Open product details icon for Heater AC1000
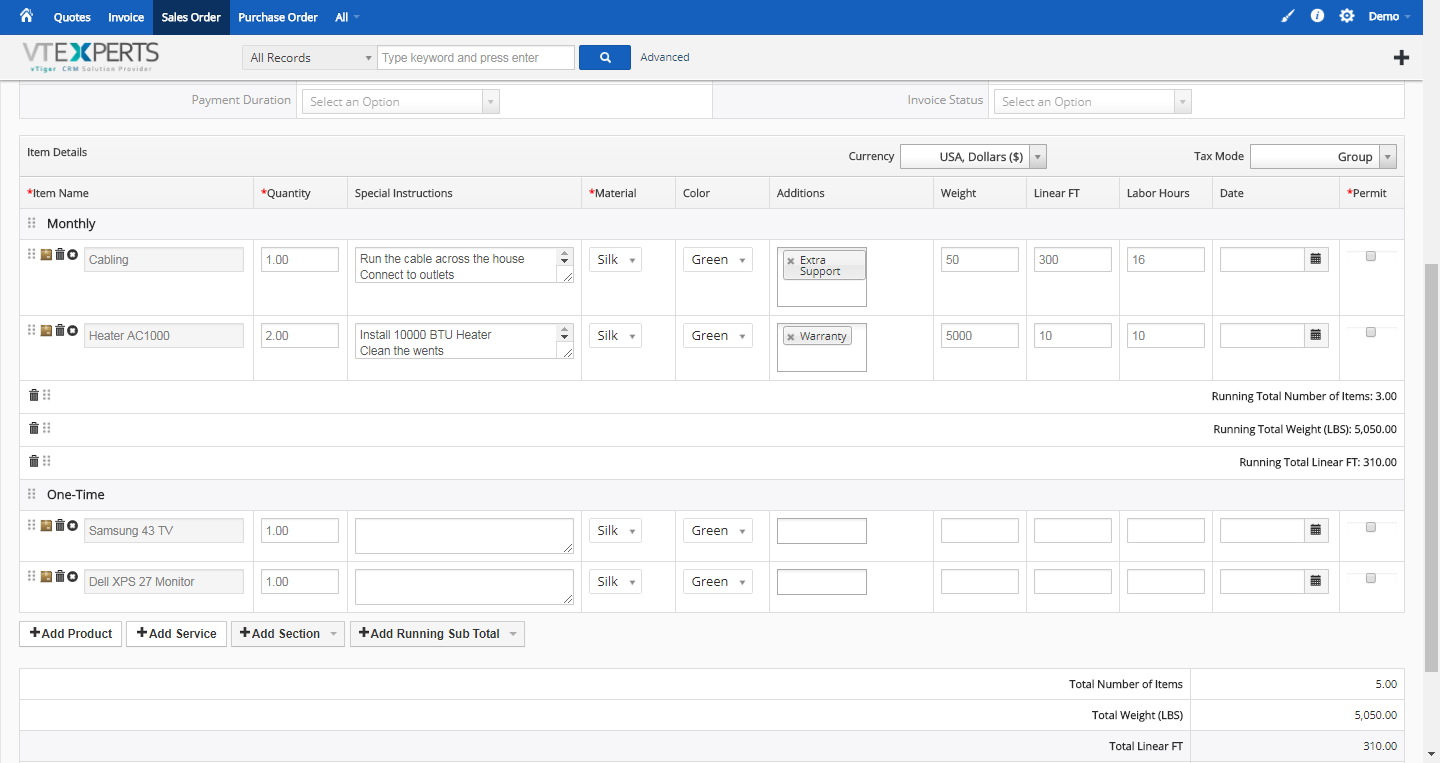Screen dimensions: 1440x763 click(x=46, y=330)
